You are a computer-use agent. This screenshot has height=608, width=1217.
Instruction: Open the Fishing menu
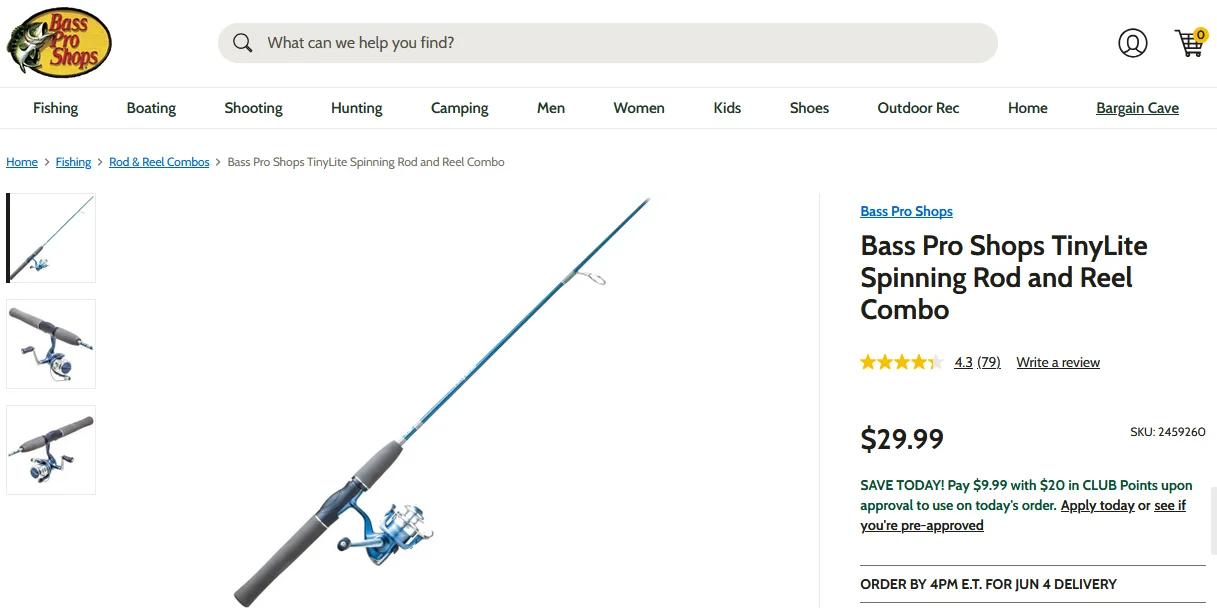pyautogui.click(x=55, y=108)
